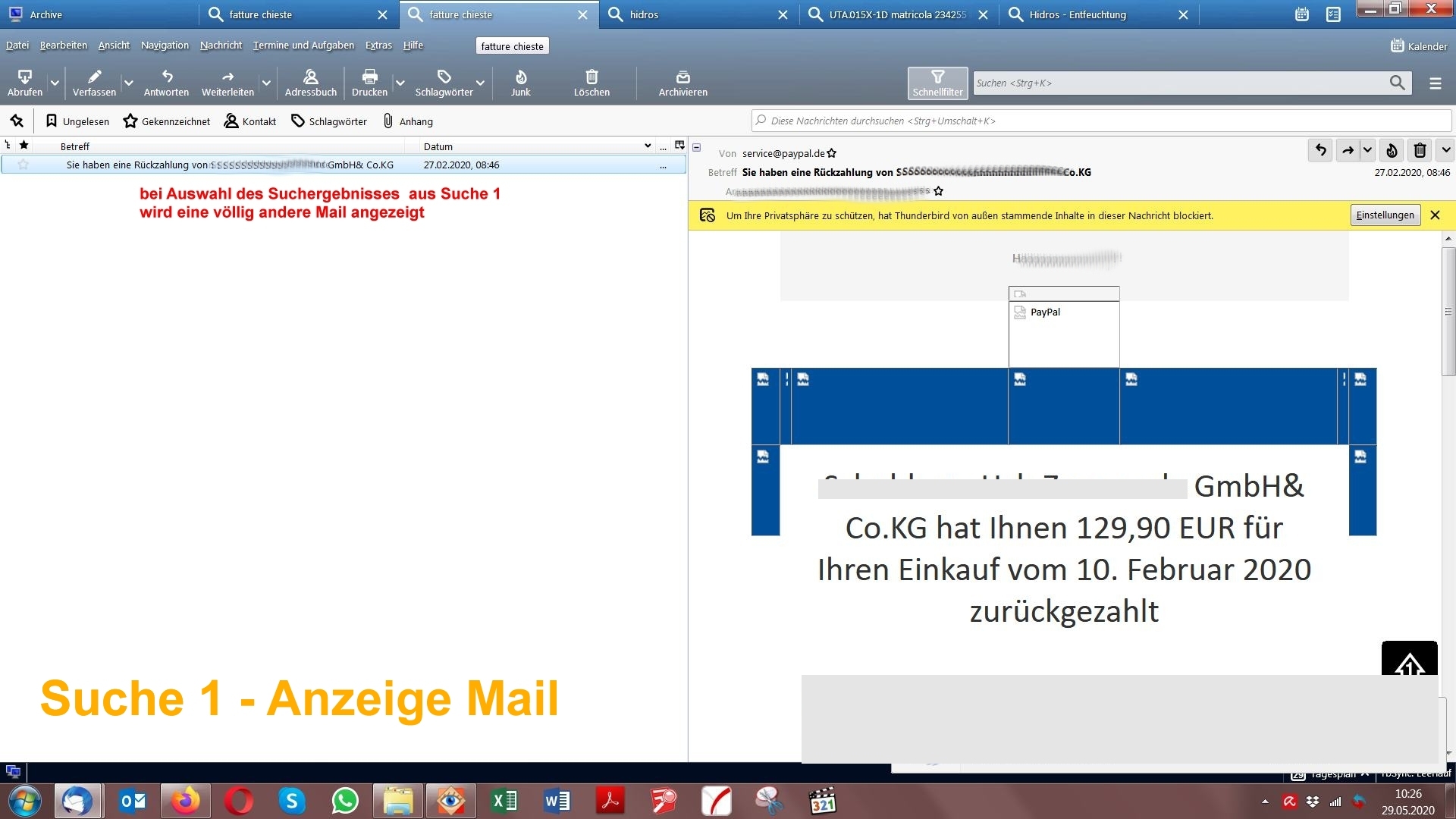This screenshot has width=1456, height=819.
Task: Open Firefox from the taskbar
Action: tap(185, 802)
